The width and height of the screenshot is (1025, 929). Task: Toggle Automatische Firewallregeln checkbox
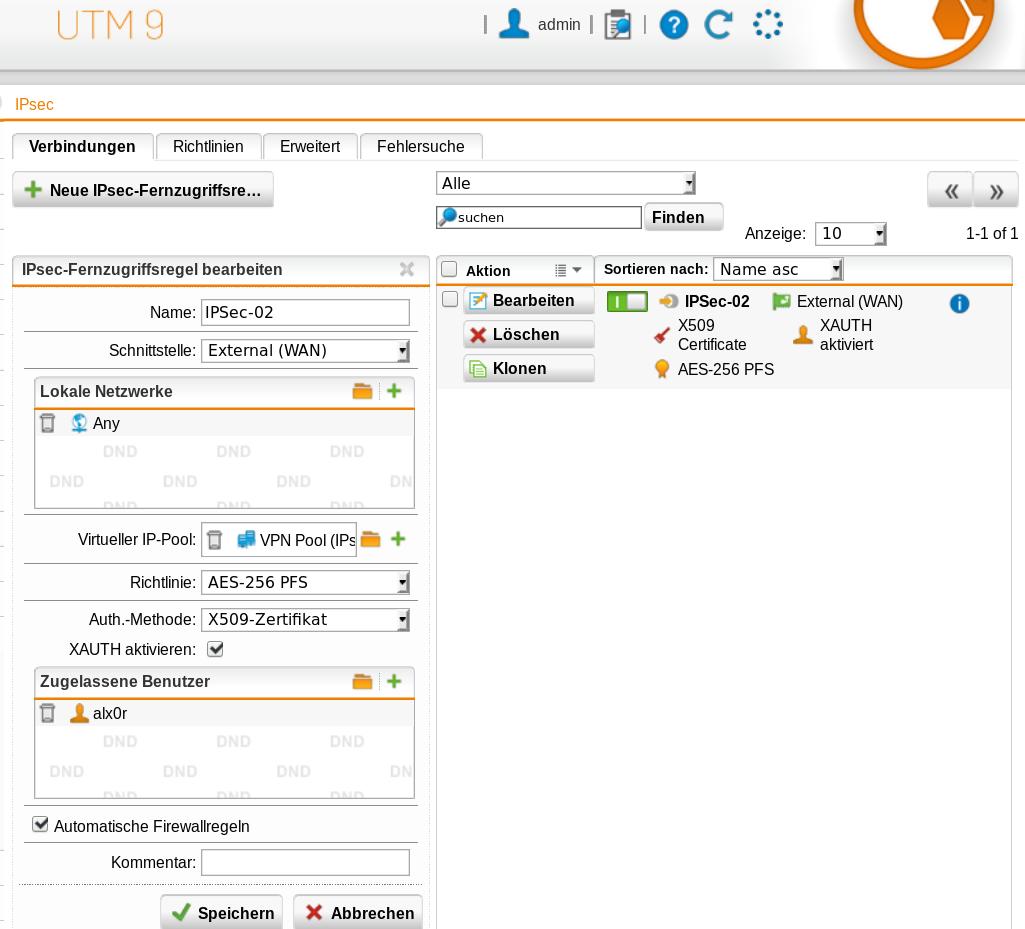coord(41,824)
